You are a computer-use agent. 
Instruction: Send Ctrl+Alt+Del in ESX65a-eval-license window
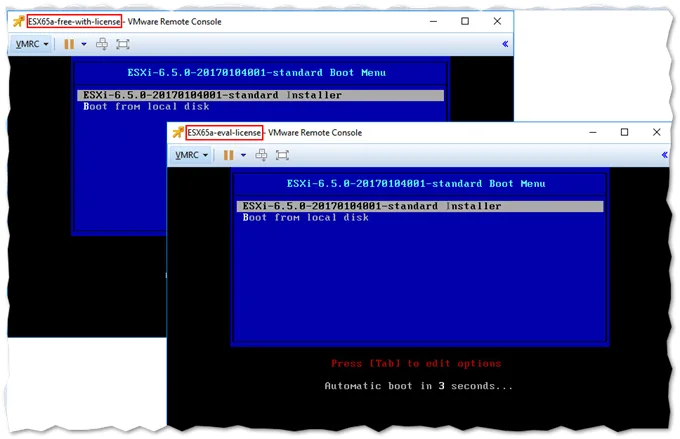tap(261, 155)
